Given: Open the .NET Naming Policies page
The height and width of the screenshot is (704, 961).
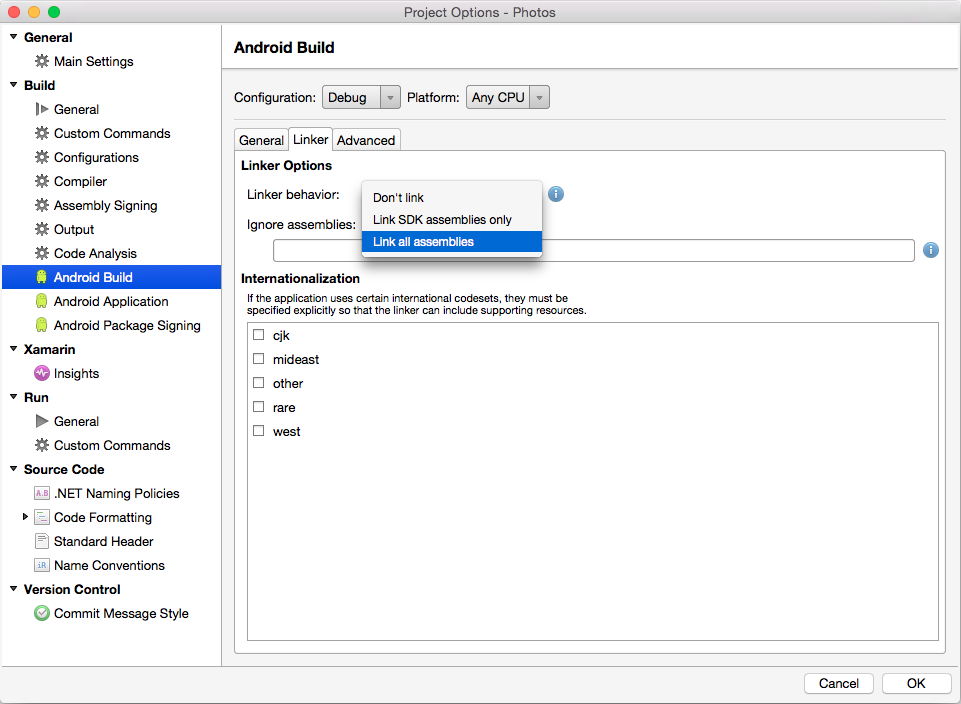Looking at the screenshot, I should (116, 493).
